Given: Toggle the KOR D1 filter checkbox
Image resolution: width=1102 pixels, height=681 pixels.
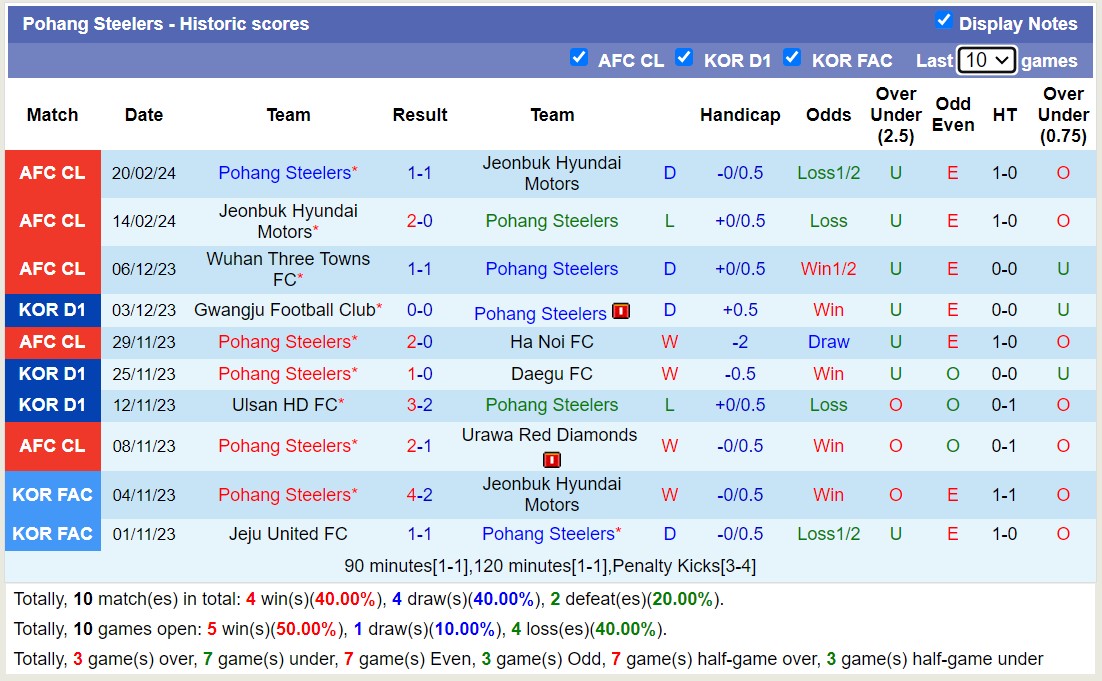Looking at the screenshot, I should [685, 58].
